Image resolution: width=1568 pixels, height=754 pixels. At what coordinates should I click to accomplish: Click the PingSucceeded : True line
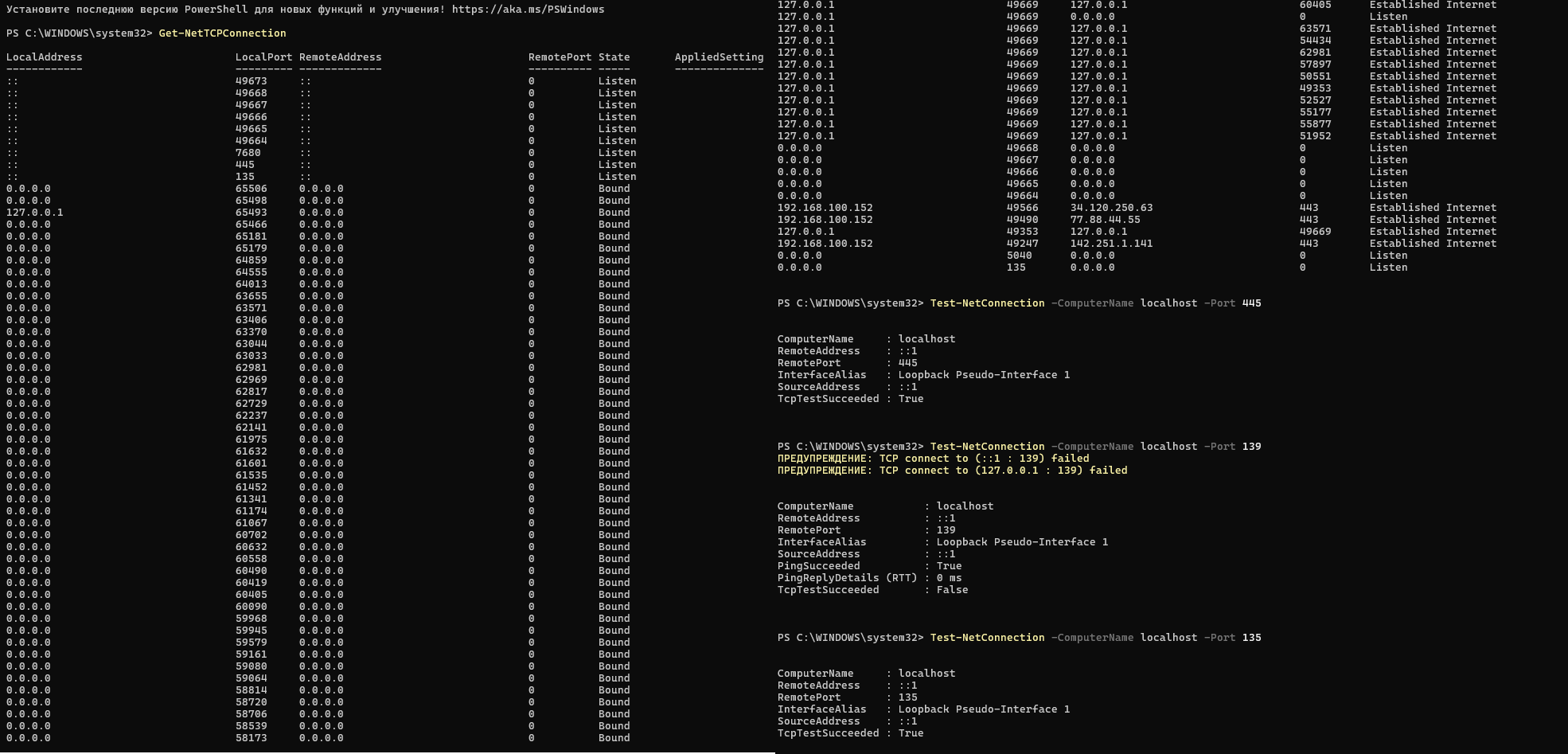pyautogui.click(x=870, y=566)
